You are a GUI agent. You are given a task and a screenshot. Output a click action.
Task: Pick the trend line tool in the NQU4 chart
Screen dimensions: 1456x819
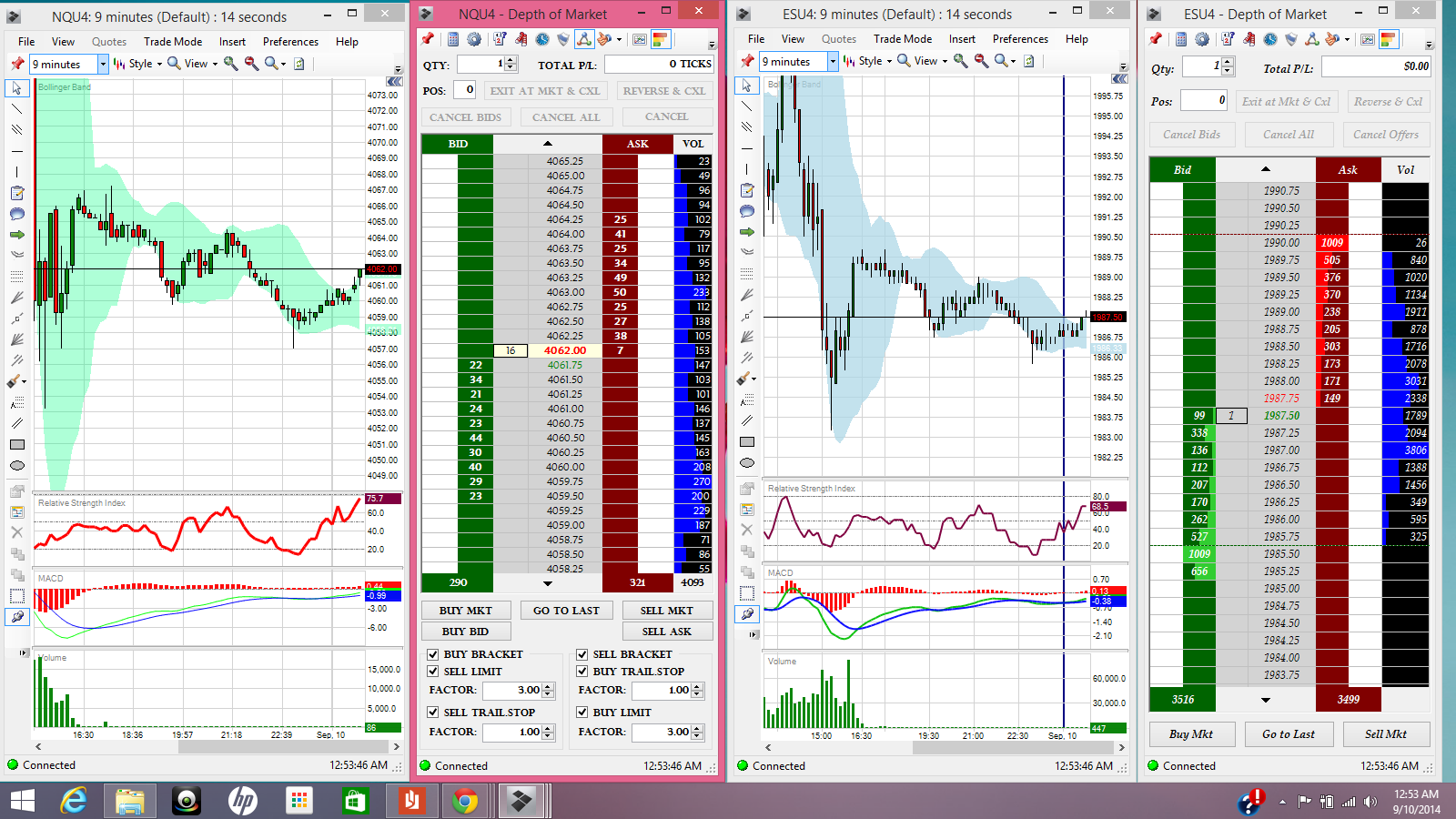[16, 109]
